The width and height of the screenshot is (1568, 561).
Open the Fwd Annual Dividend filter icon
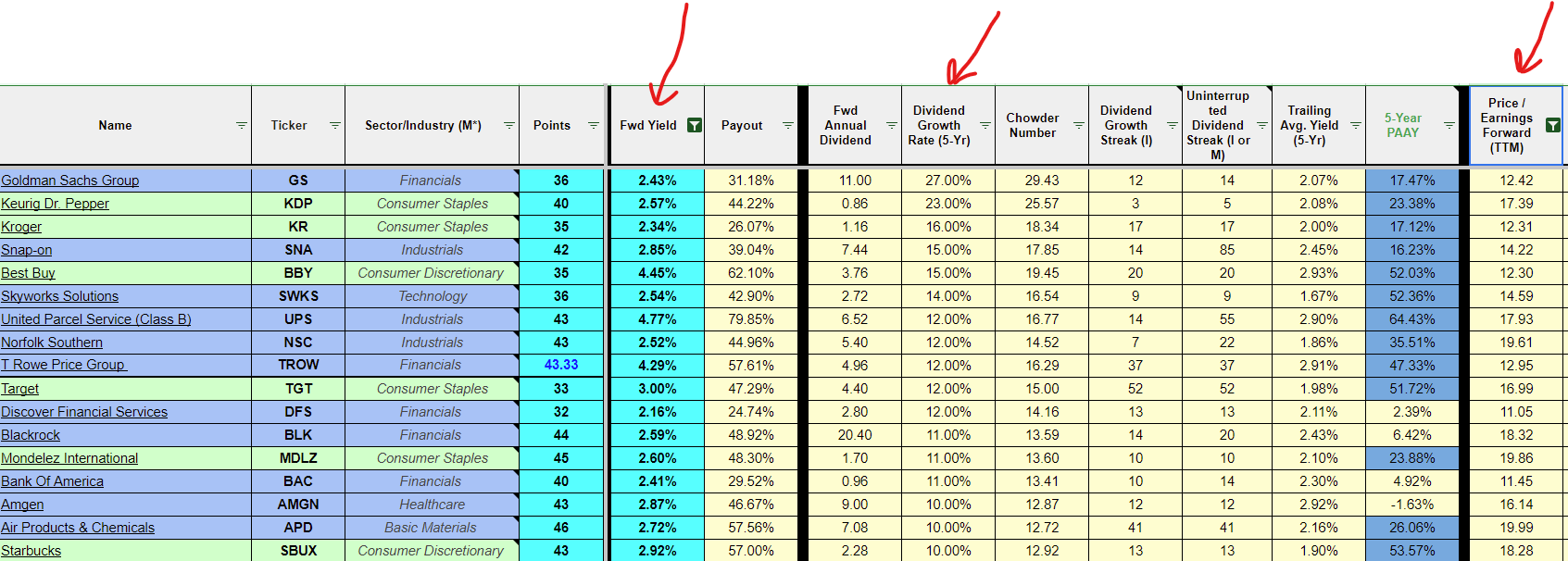tap(891, 125)
